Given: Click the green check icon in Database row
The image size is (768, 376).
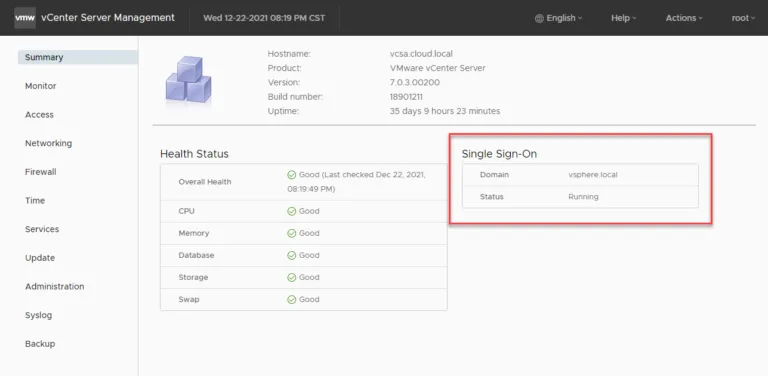Looking at the screenshot, I should point(291,255).
